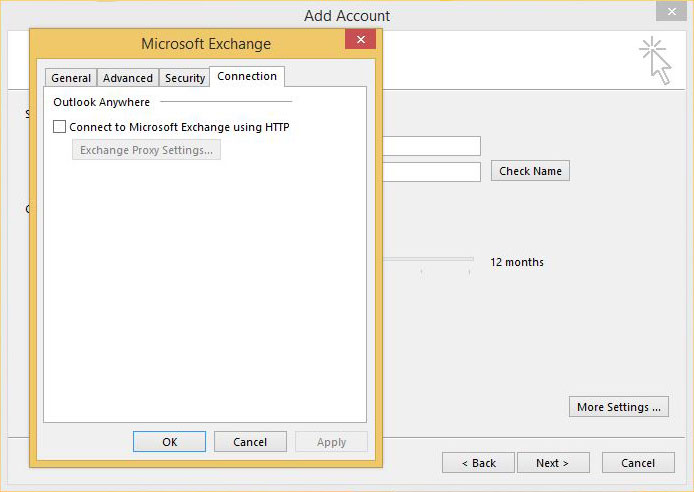Switch to the General tab

click(x=71, y=78)
